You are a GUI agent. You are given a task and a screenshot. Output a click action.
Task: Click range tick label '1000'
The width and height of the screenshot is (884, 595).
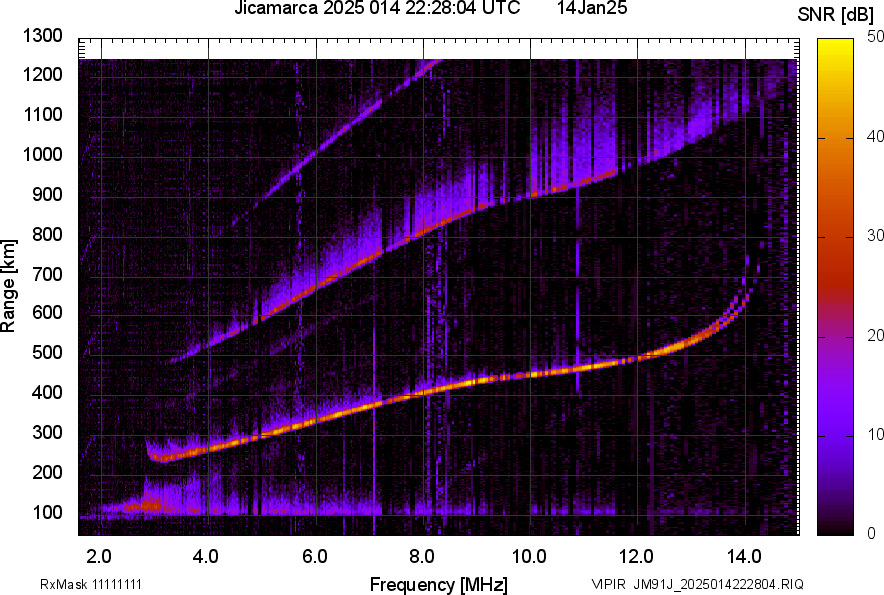coord(42,154)
